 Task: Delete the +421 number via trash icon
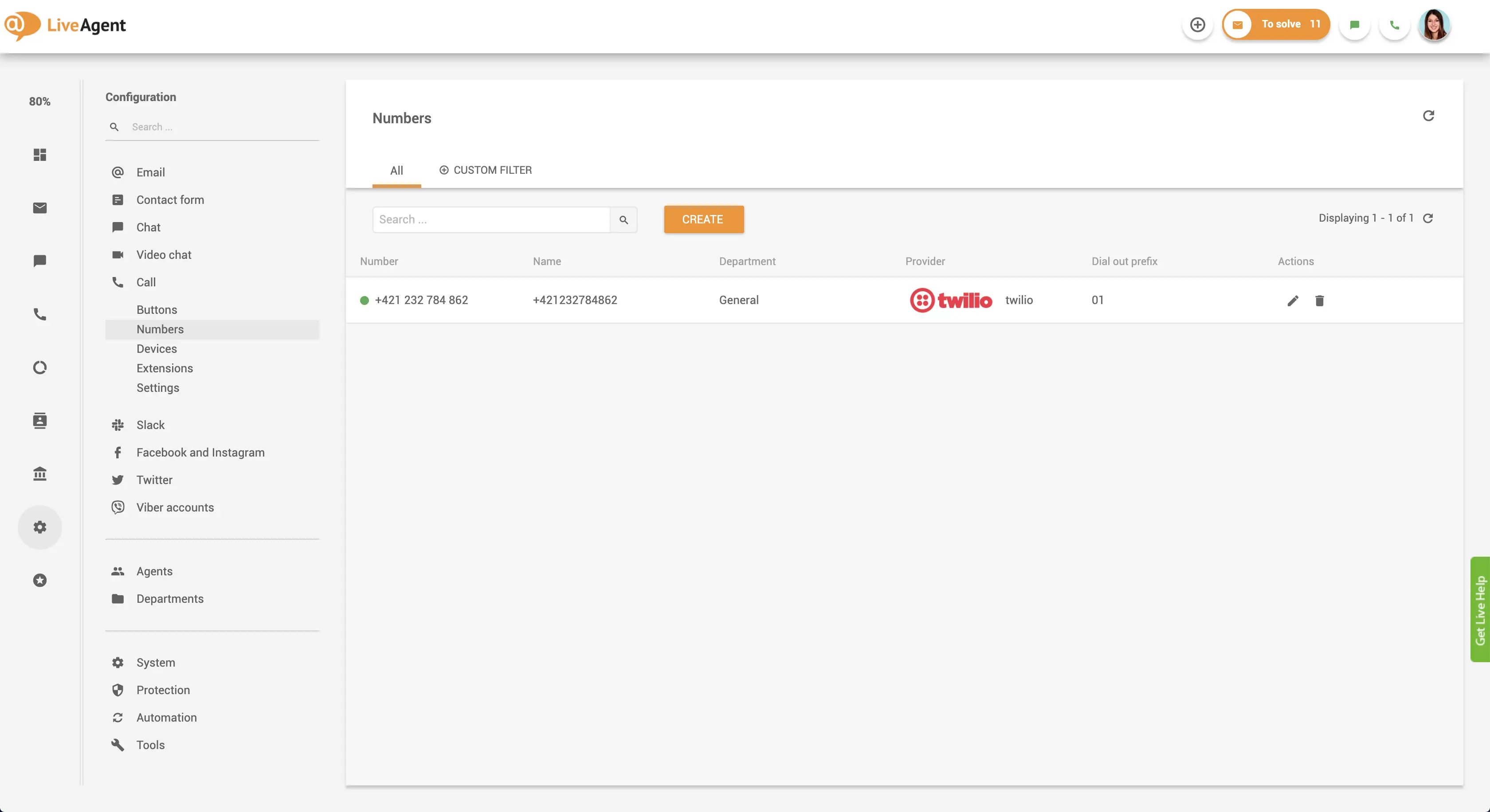[1319, 301]
